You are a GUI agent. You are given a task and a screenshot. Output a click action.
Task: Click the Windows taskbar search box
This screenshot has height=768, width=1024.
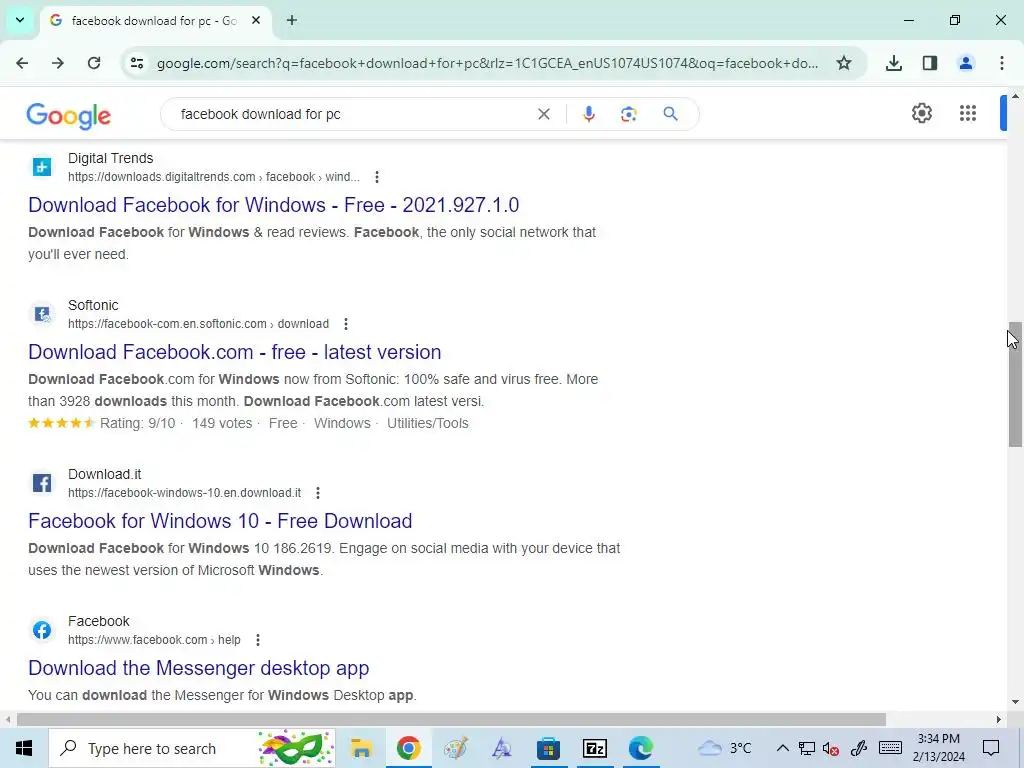[x=192, y=748]
